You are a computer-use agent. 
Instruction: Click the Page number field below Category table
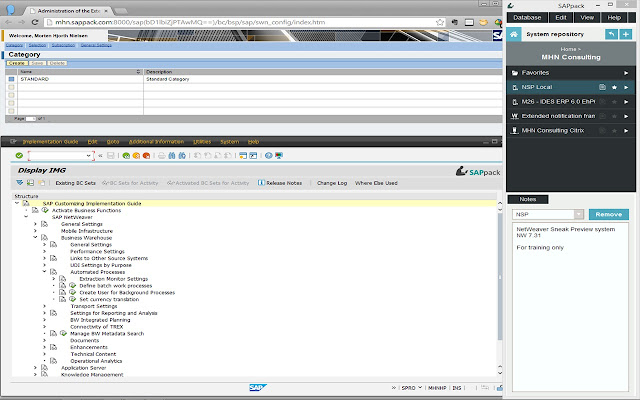pos(31,119)
